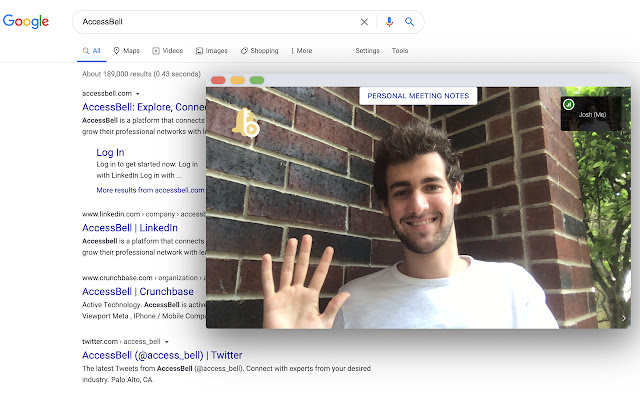Open search Settings

point(367,51)
